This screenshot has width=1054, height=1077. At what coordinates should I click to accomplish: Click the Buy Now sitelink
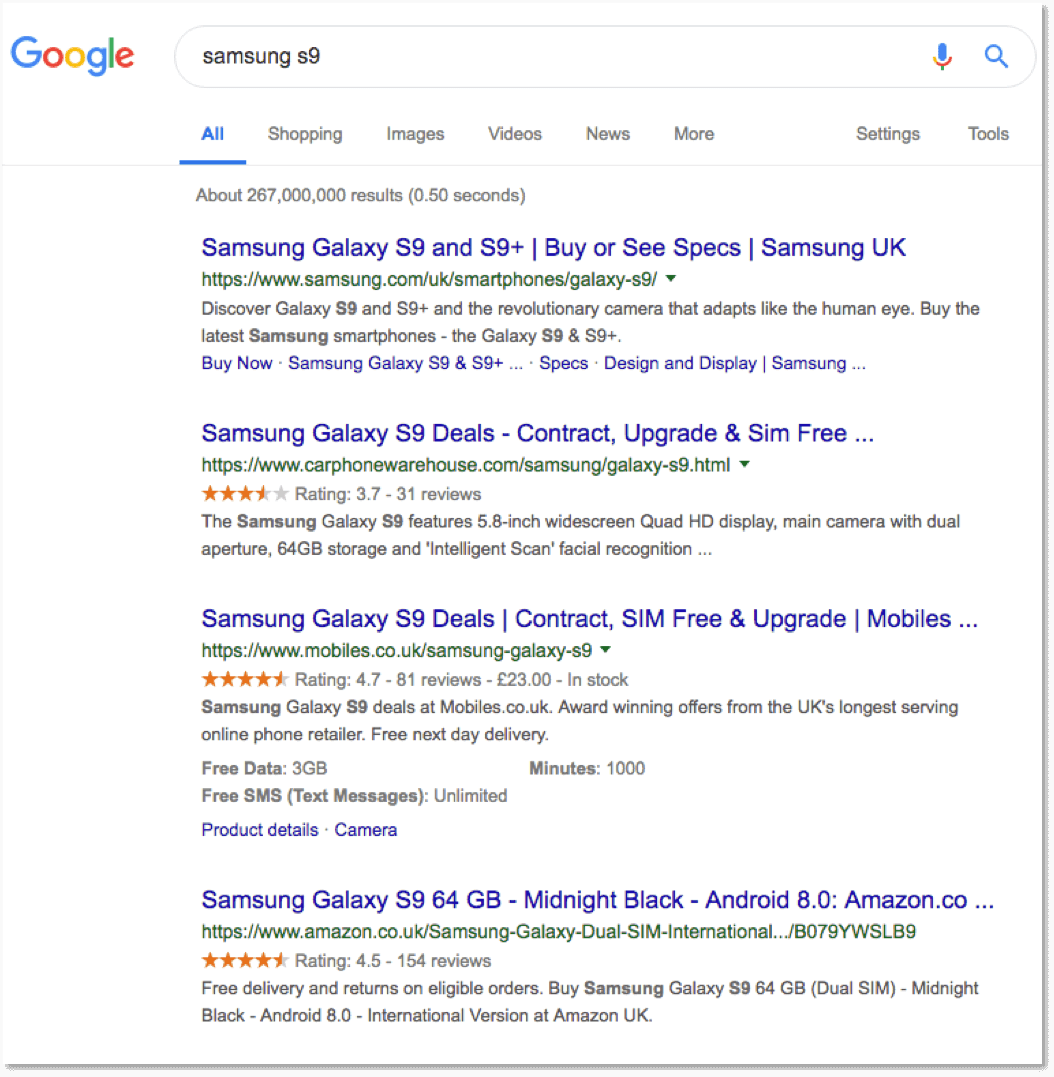coord(236,363)
